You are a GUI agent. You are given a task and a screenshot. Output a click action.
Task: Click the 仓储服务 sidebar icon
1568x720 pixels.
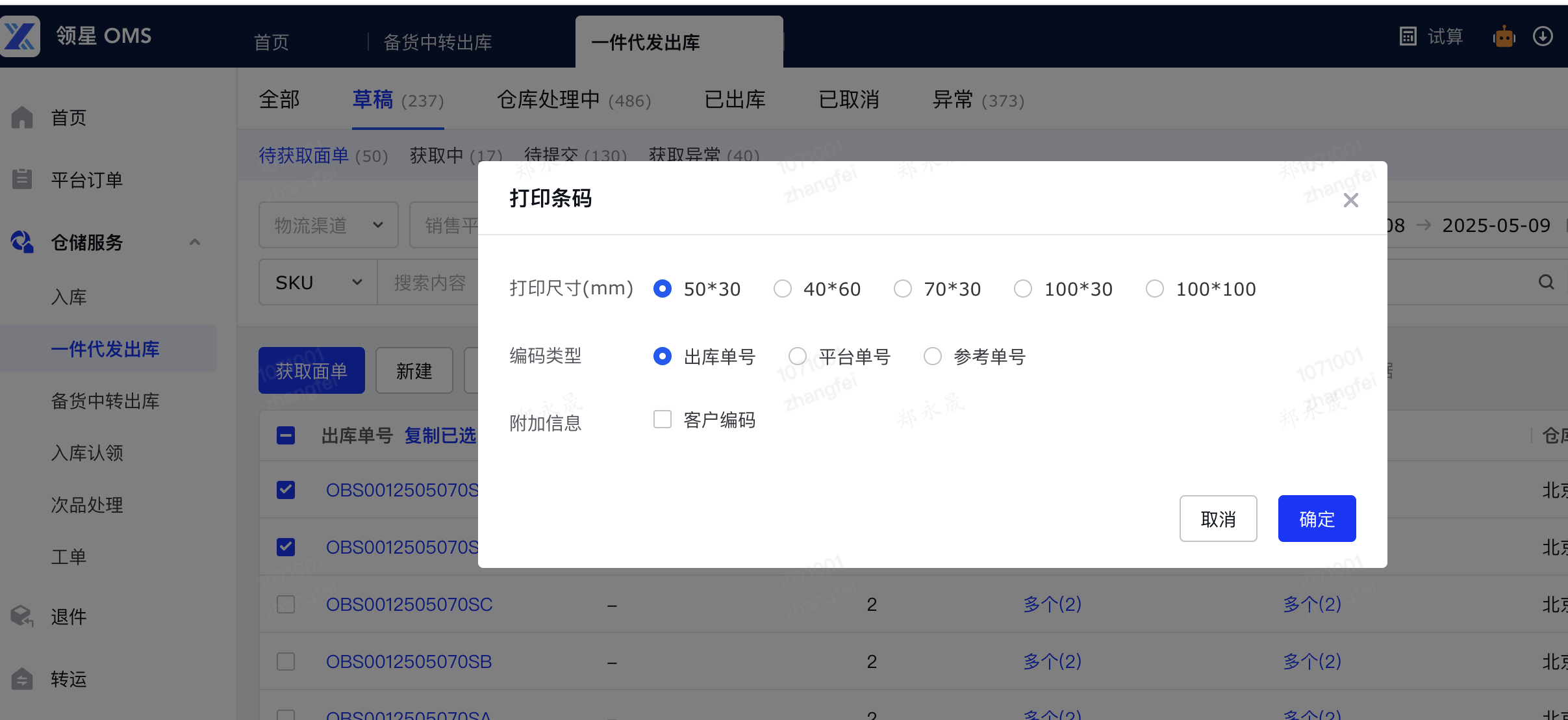22,242
